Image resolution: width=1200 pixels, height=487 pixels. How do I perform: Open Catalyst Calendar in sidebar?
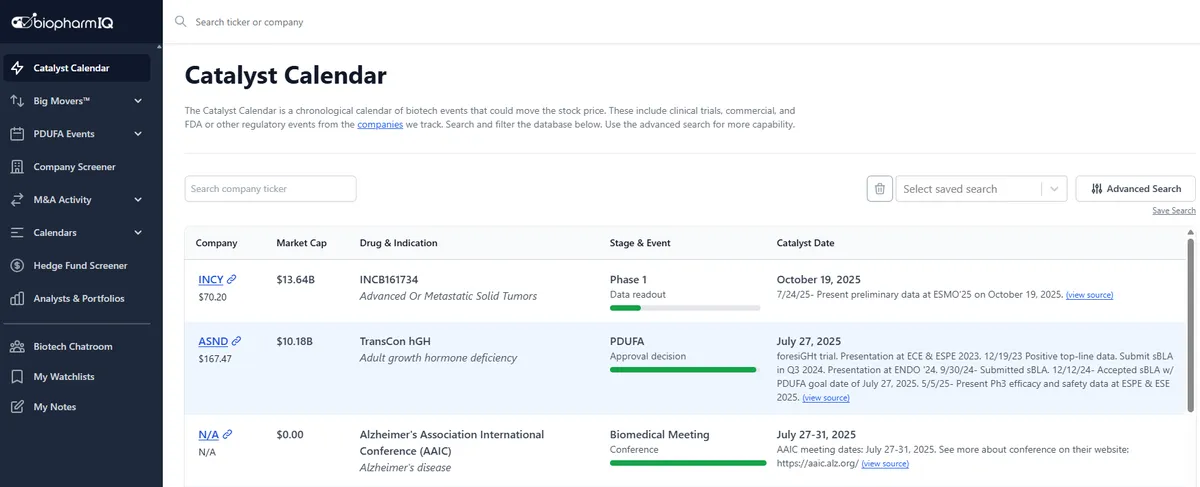[x=77, y=68]
